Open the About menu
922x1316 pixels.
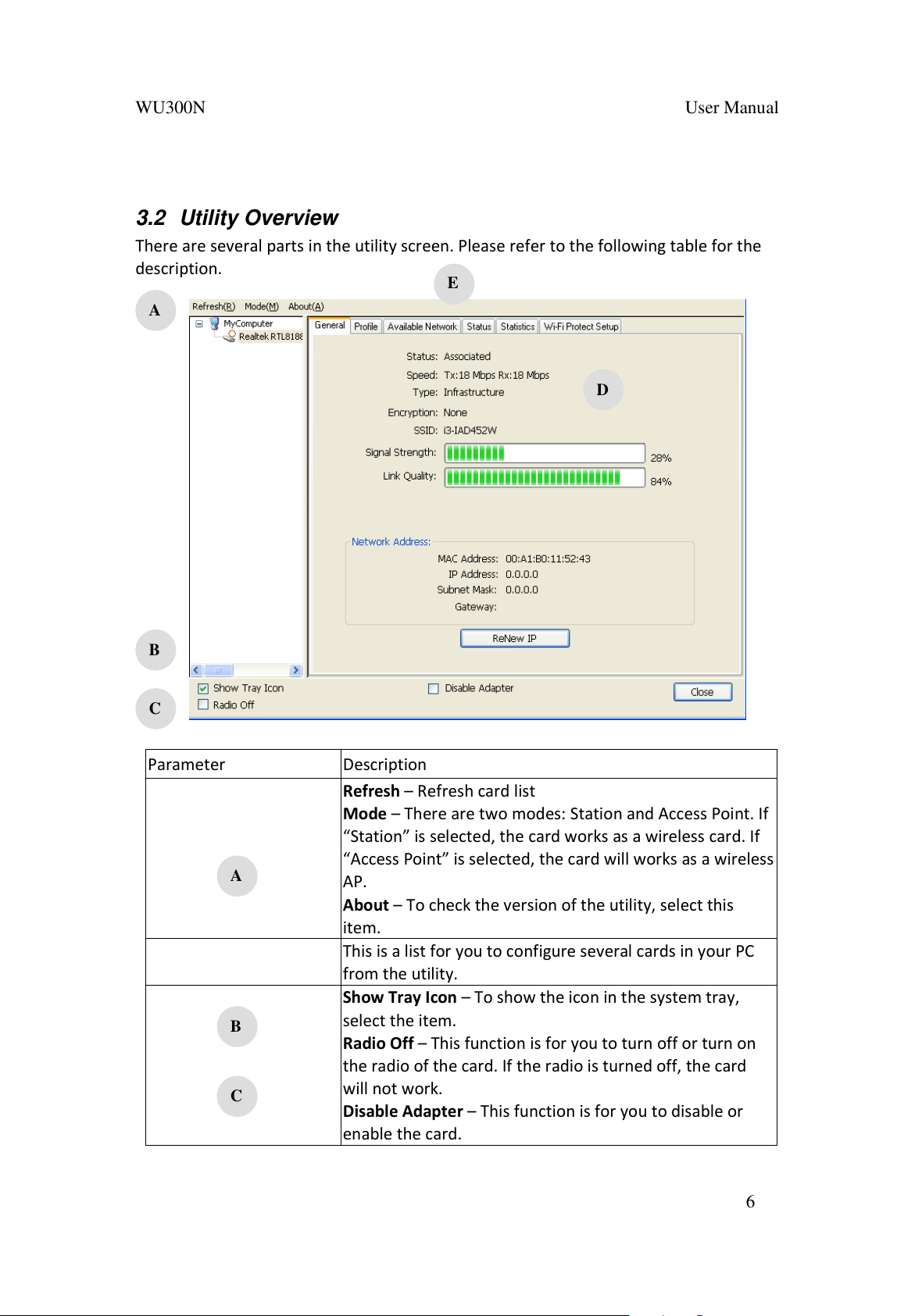tap(306, 307)
